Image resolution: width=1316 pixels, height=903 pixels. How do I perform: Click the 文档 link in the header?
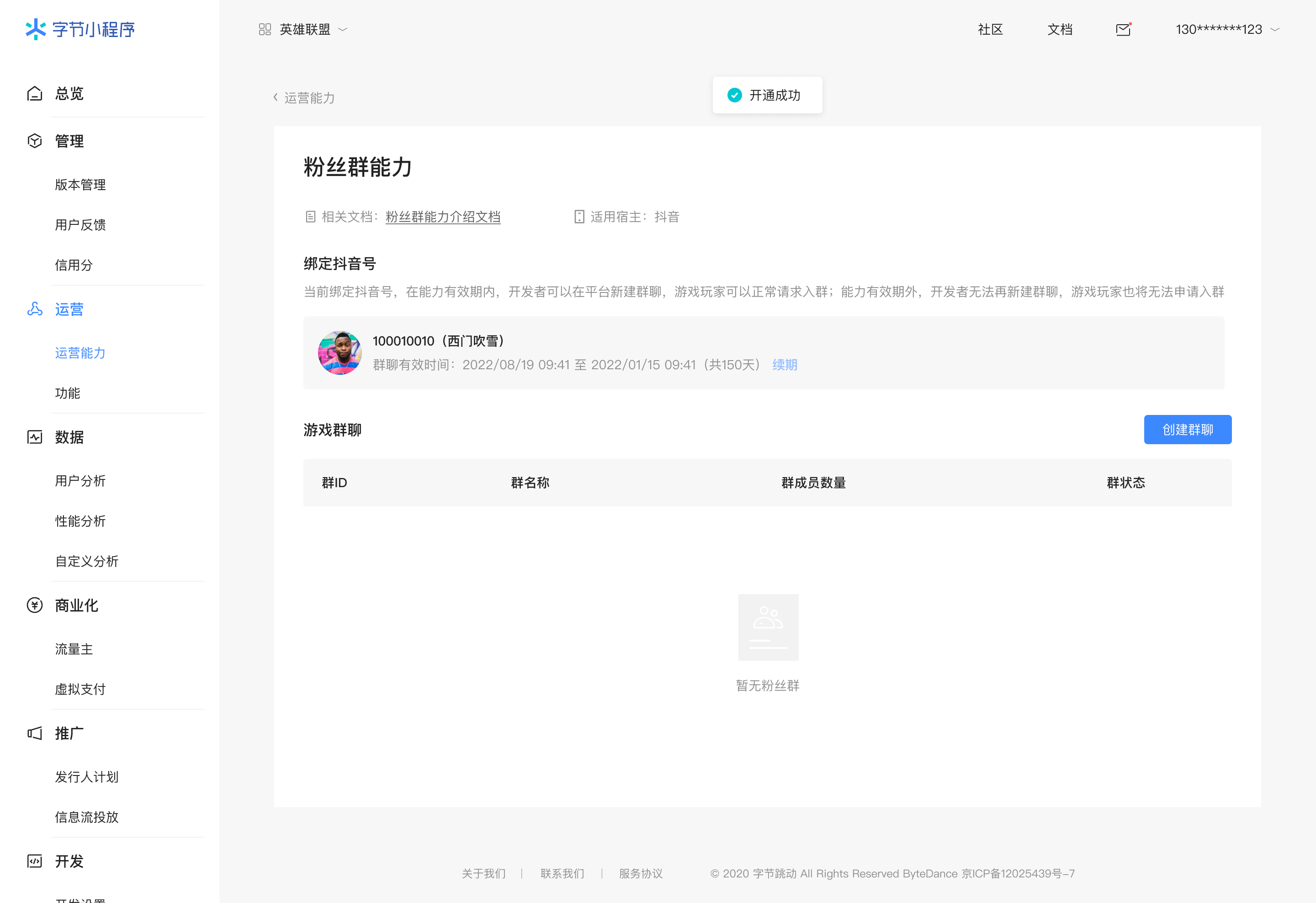point(1060,29)
